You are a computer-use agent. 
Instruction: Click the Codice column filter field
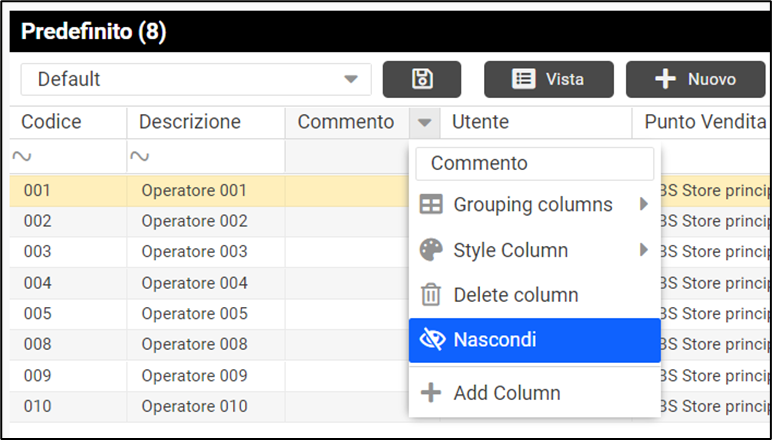tap(68, 156)
